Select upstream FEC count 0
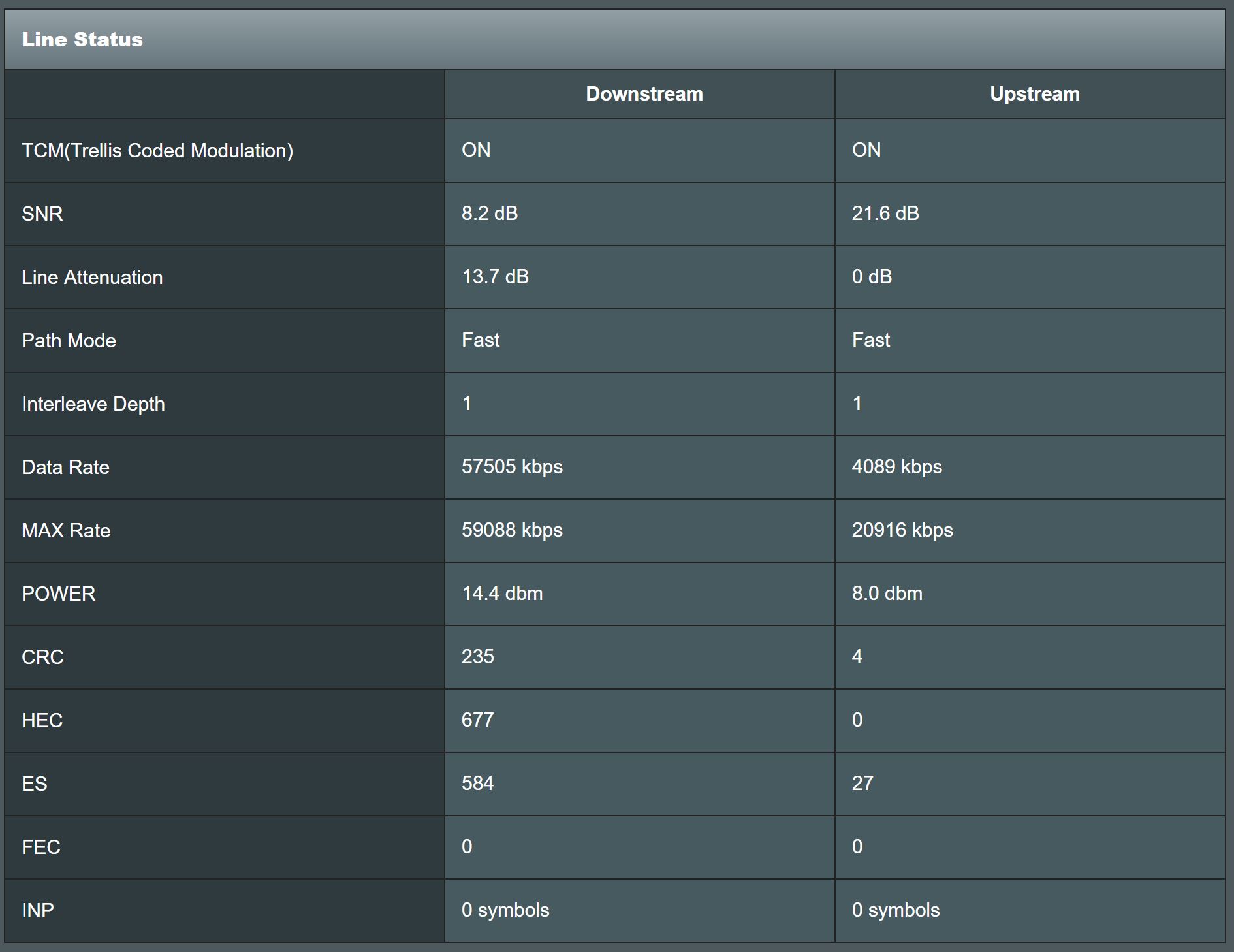1234x952 pixels. tap(857, 847)
